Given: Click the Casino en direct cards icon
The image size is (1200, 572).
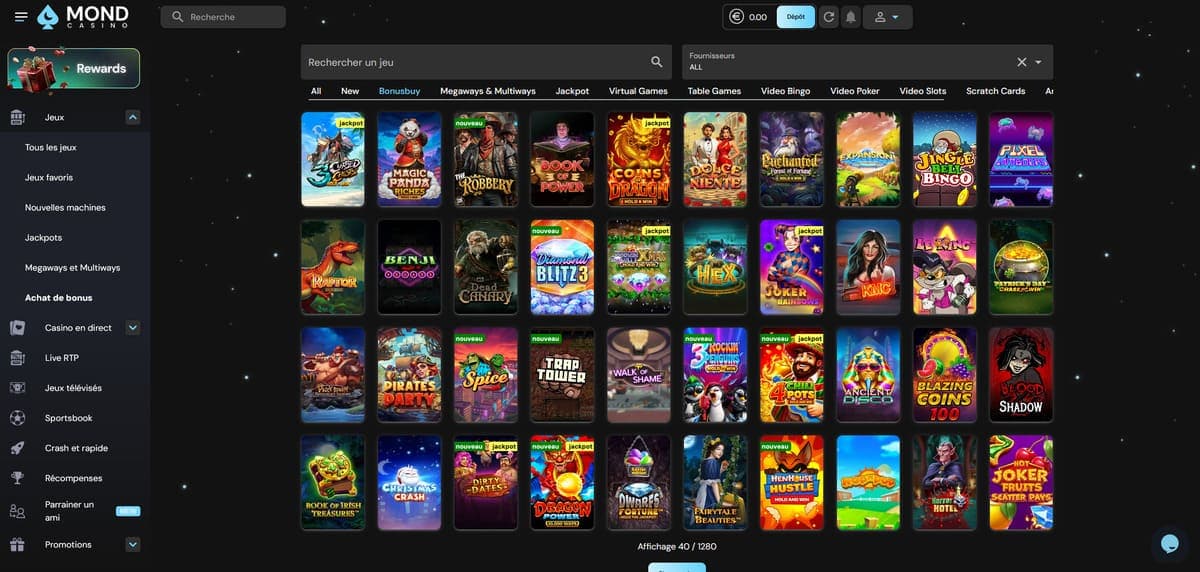Looking at the screenshot, I should pos(17,327).
